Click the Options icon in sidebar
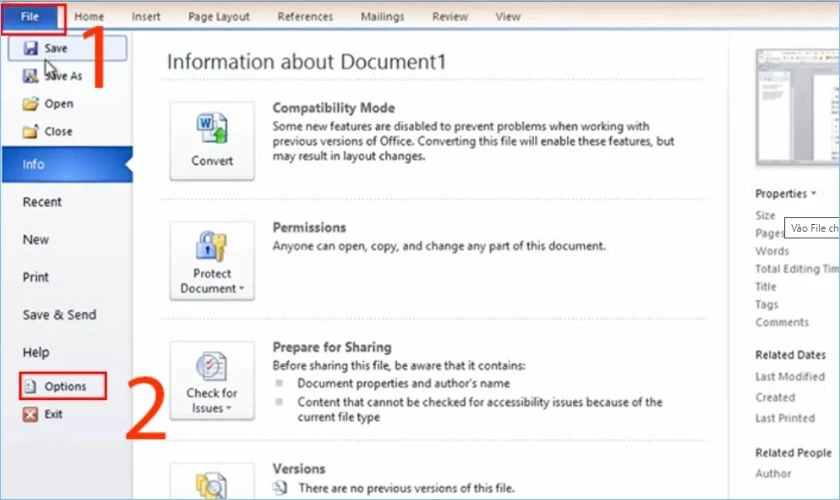This screenshot has height=500, width=840. click(x=31, y=386)
